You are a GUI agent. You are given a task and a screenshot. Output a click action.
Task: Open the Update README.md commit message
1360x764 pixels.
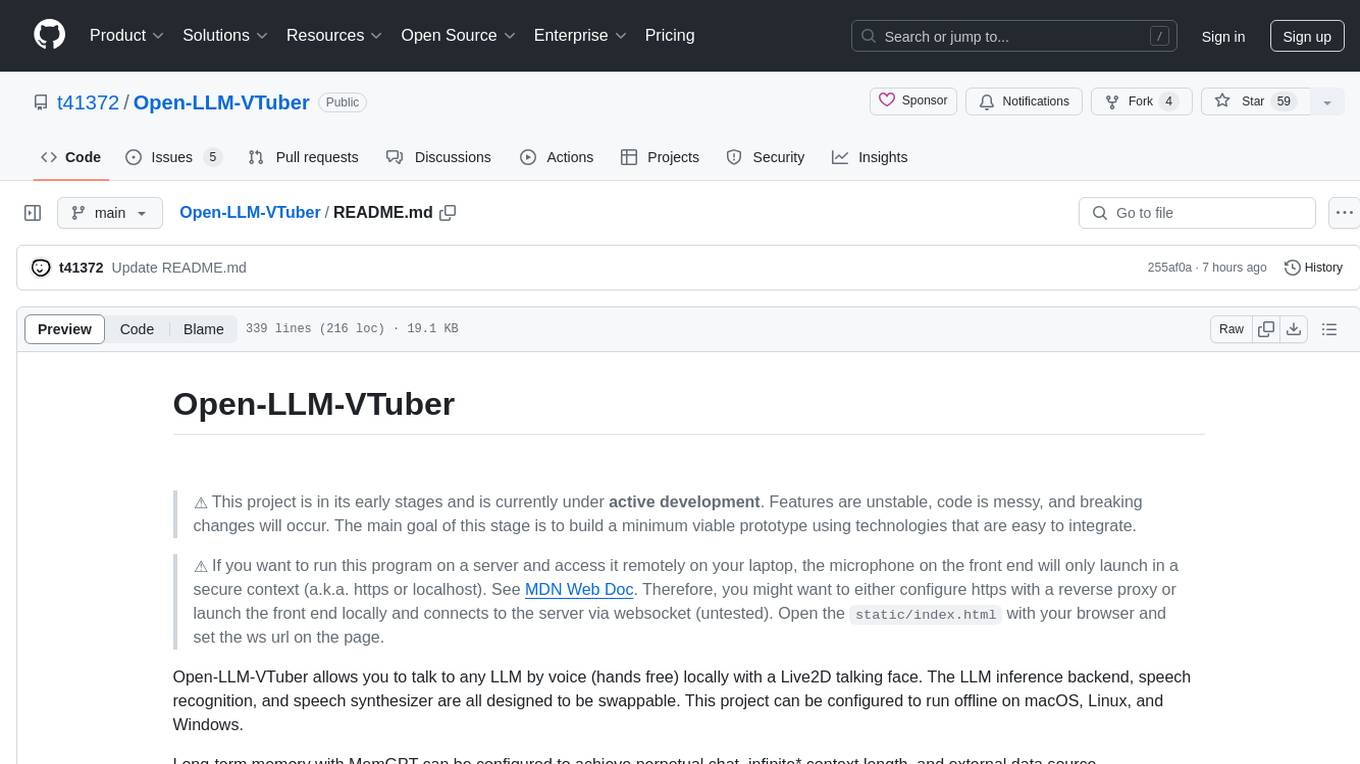click(x=179, y=268)
